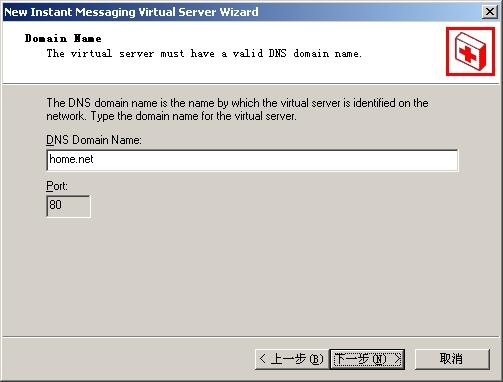Close the wizard with the X button
Image resolution: width=503 pixels, height=382 pixels.
point(490,12)
